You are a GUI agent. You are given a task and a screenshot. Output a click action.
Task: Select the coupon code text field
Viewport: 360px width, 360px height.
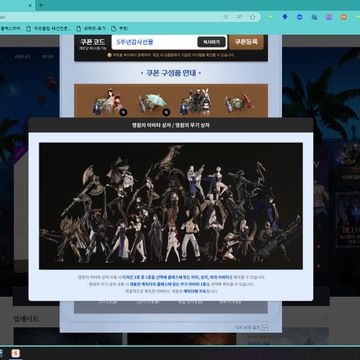click(154, 42)
